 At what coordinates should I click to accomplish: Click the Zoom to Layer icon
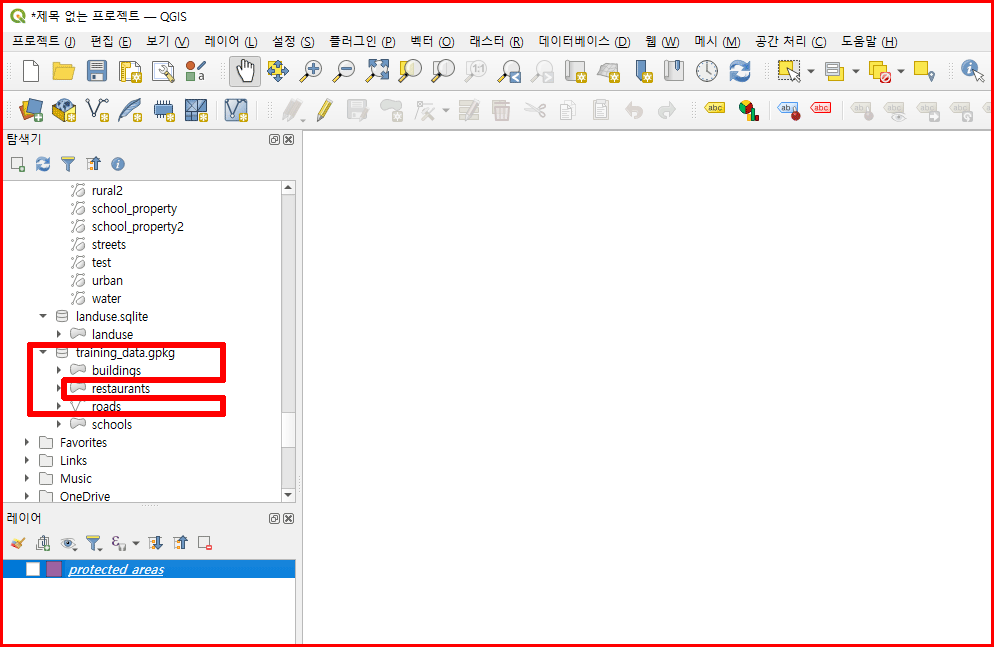443,71
